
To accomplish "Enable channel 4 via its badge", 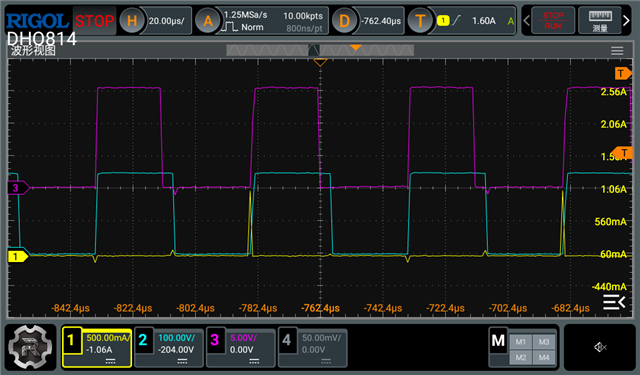I will [x=287, y=340].
